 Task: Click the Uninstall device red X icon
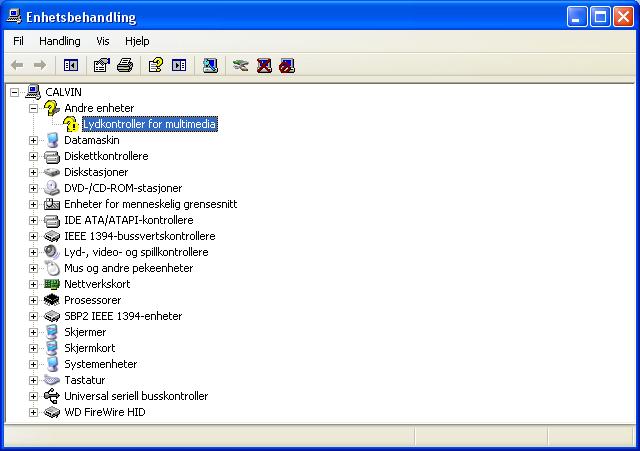264,65
